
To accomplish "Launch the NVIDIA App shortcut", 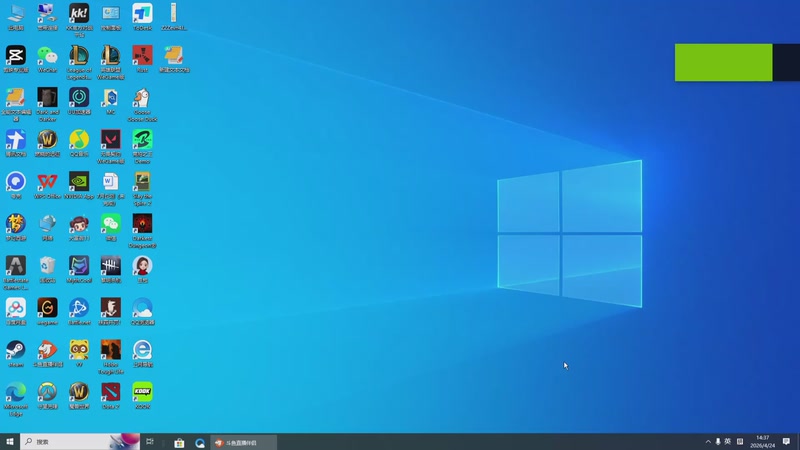I will pyautogui.click(x=79, y=185).
